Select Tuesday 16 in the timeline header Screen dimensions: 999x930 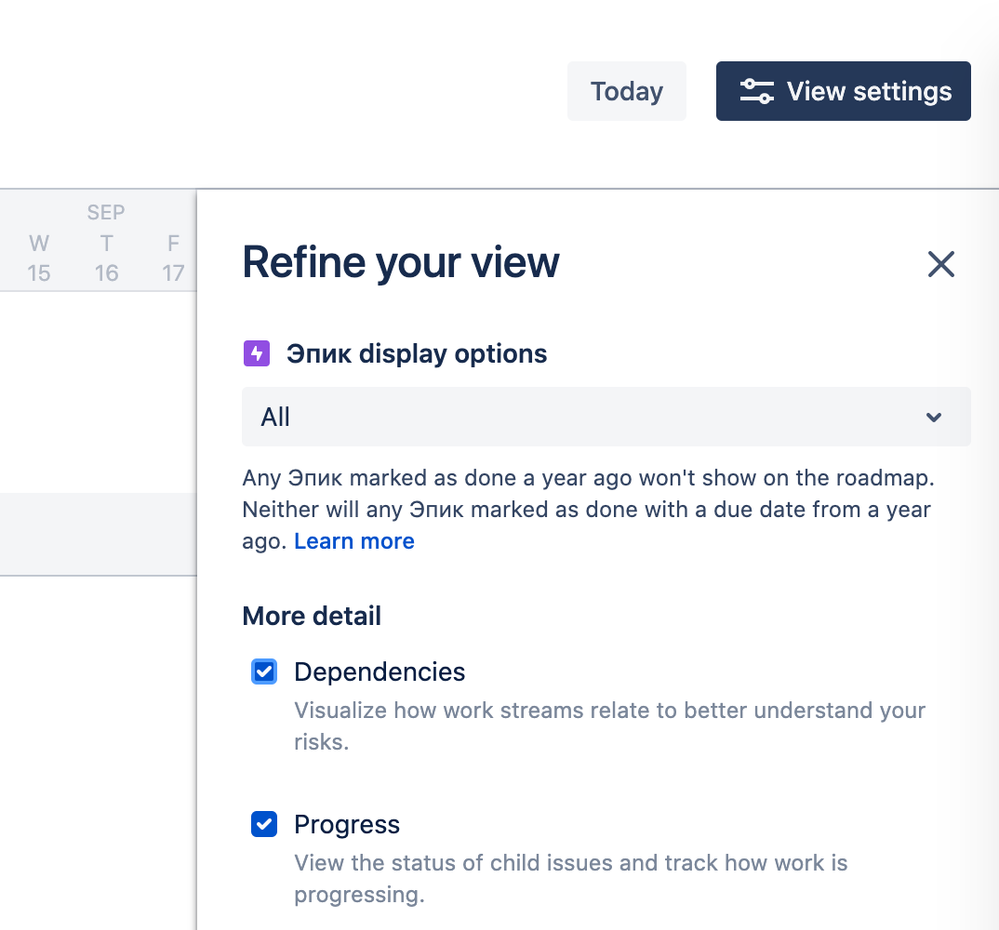pos(106,258)
